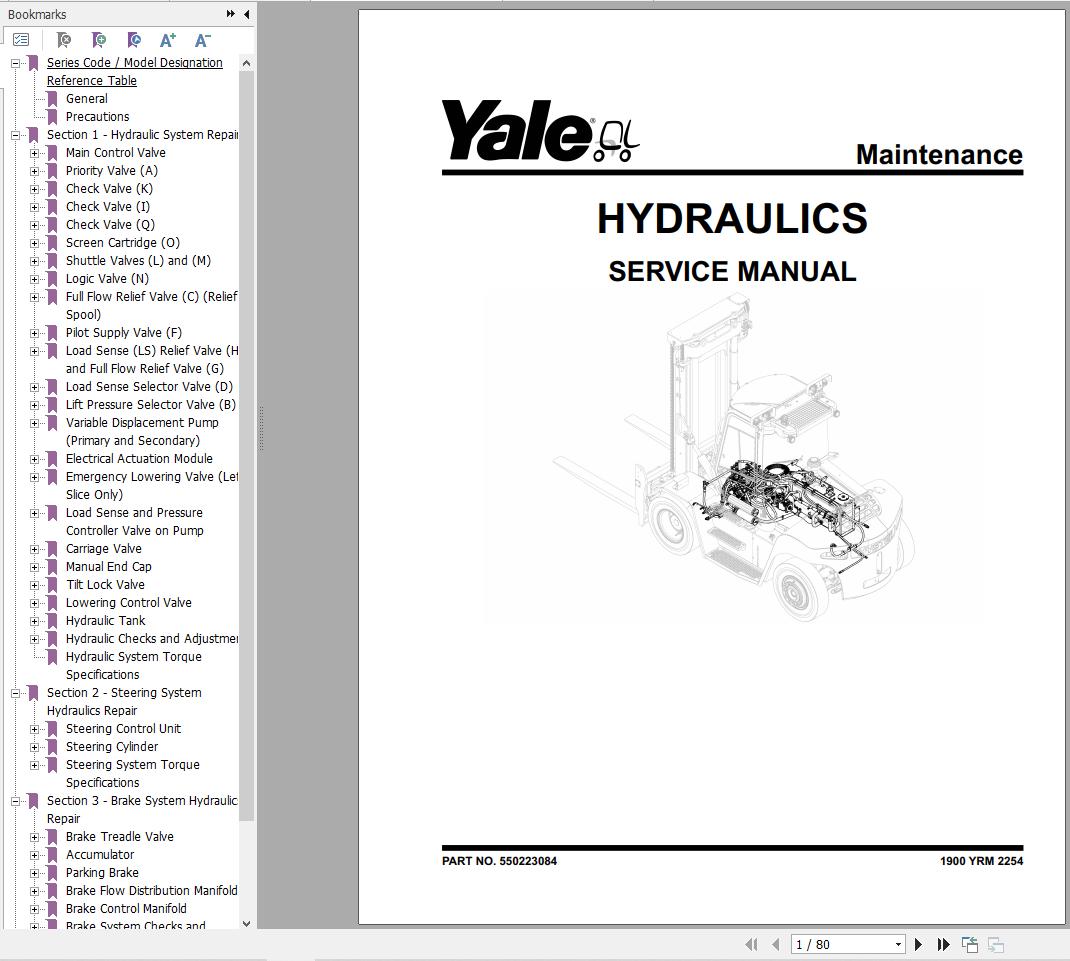The height and width of the screenshot is (961, 1070).
Task: Open Full Flow Relief Valve (C) bookmark
Action: click(x=151, y=306)
